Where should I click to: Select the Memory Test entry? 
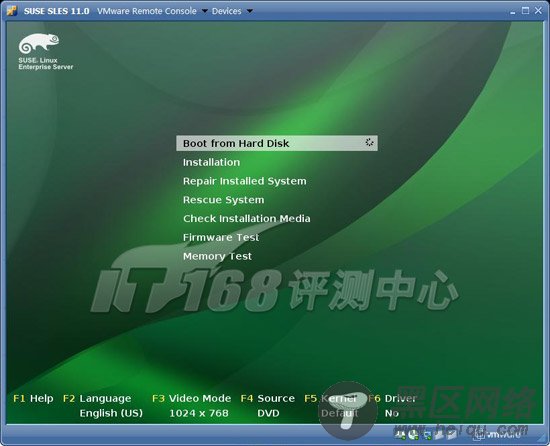click(217, 256)
